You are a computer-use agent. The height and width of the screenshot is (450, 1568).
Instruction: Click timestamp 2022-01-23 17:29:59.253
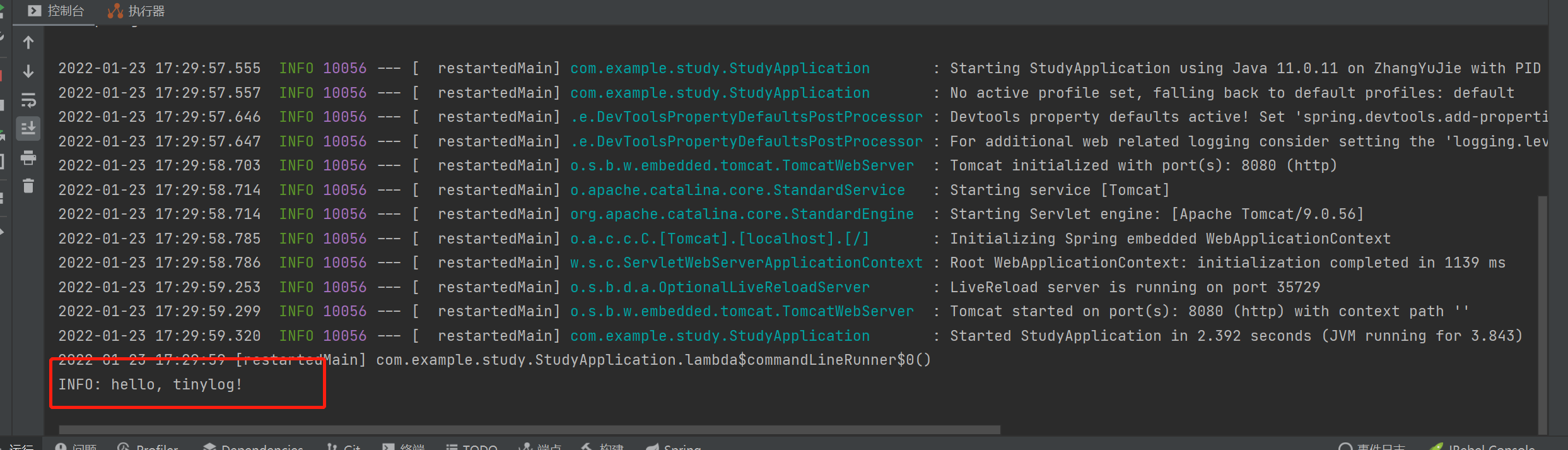tap(160, 287)
